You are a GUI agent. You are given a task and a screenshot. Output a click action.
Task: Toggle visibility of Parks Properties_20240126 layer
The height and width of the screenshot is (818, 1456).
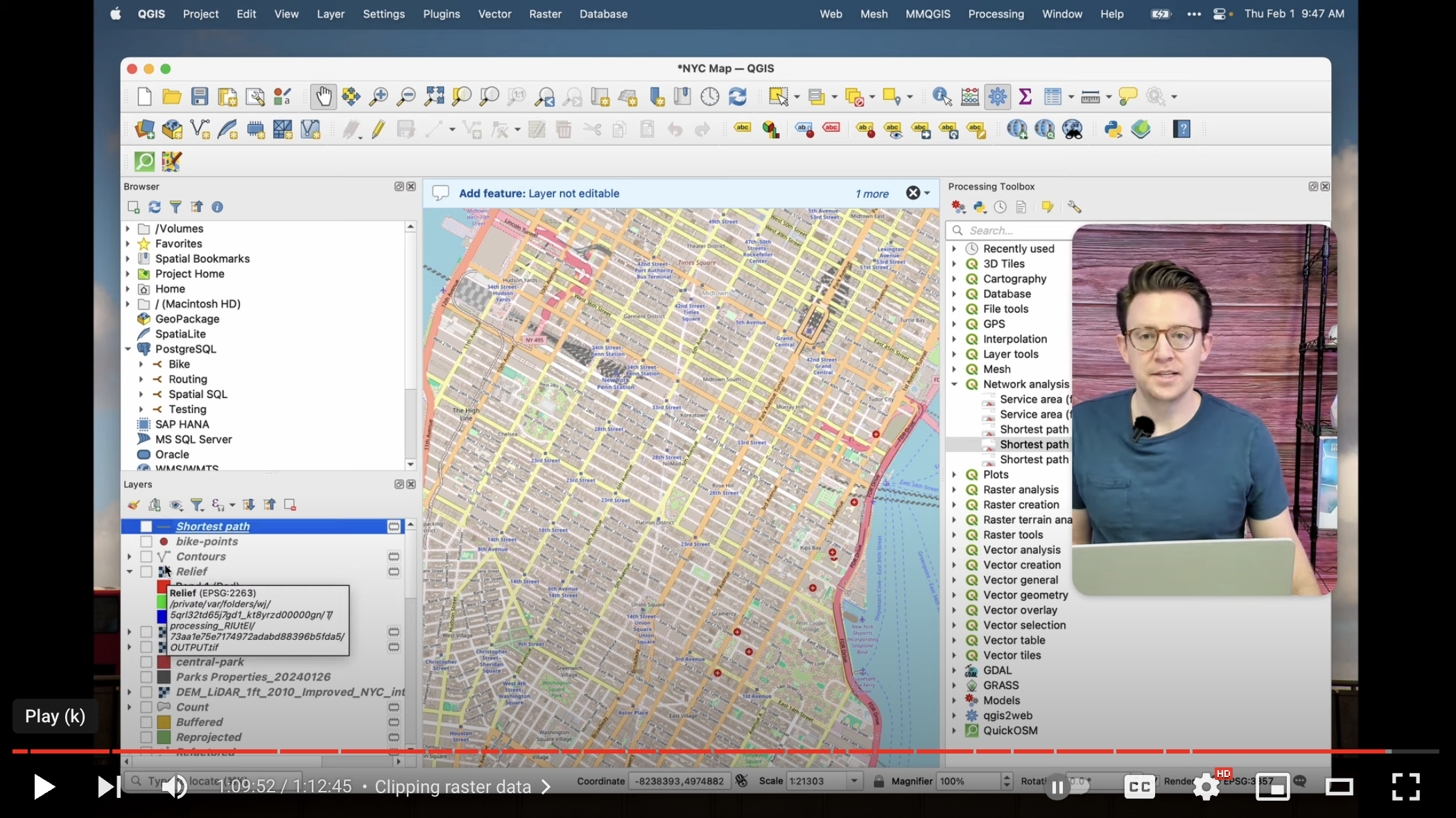coord(146,677)
